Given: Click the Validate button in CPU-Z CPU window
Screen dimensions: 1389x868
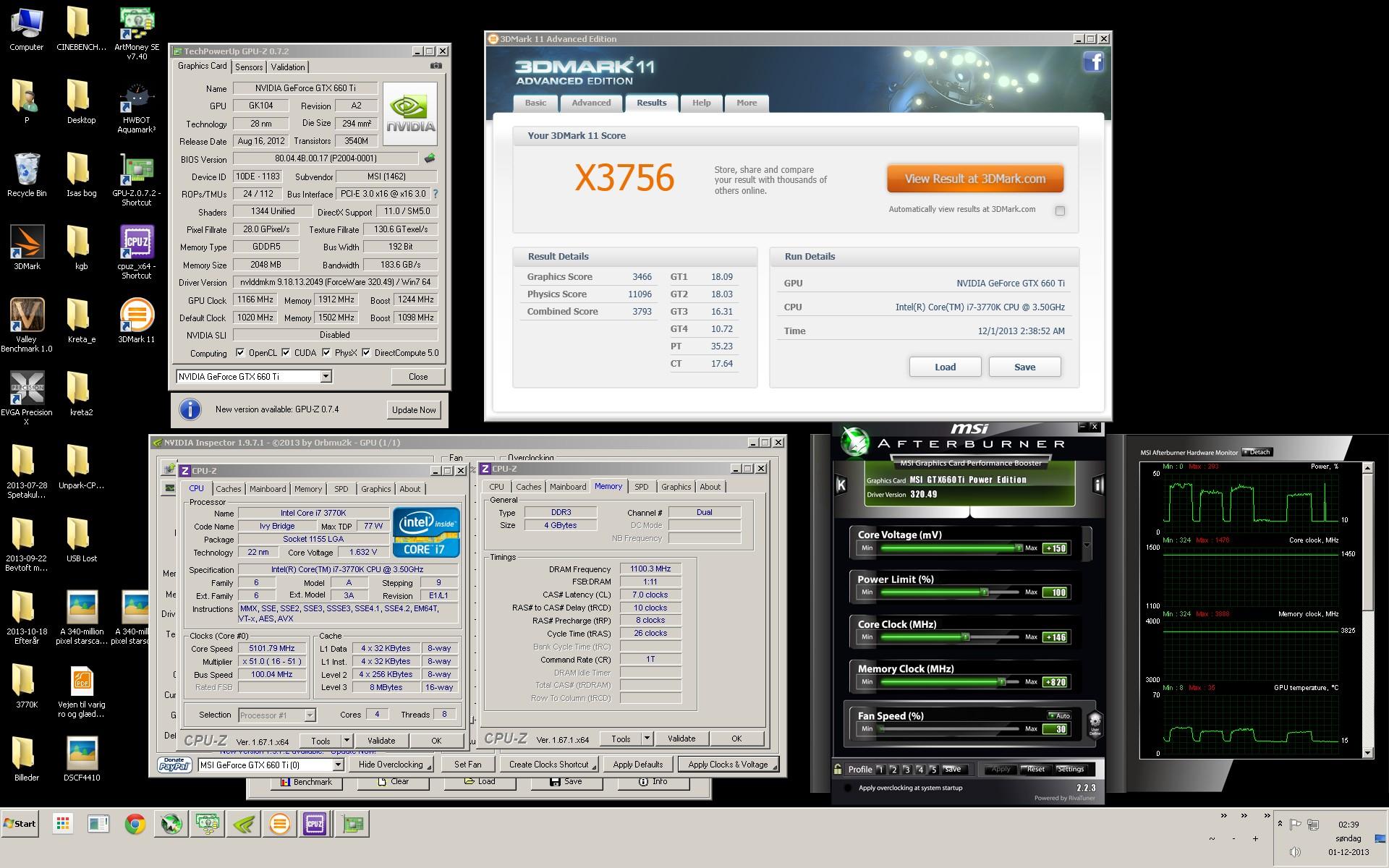Looking at the screenshot, I should 381,741.
